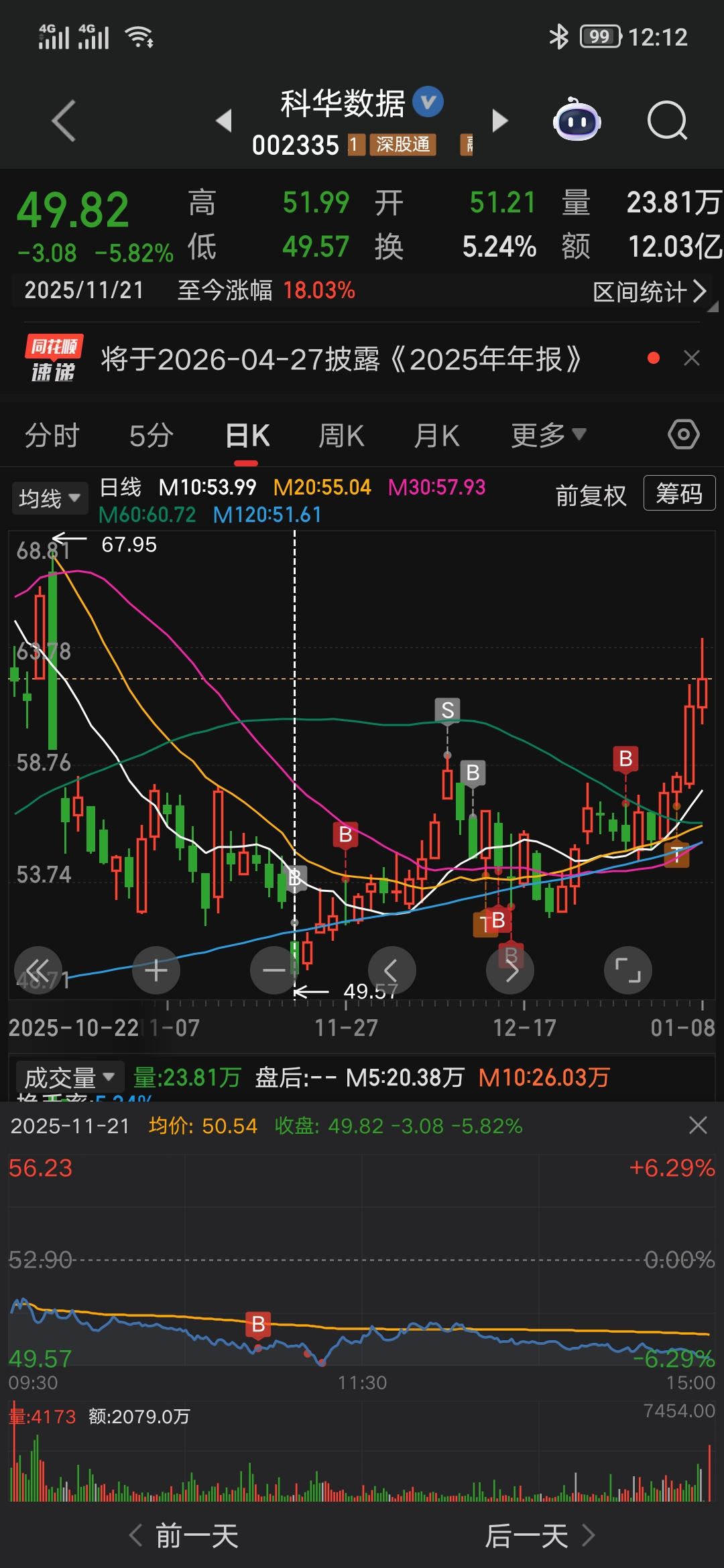Switch to the 分时 tab
724x1568 pixels.
tap(52, 436)
